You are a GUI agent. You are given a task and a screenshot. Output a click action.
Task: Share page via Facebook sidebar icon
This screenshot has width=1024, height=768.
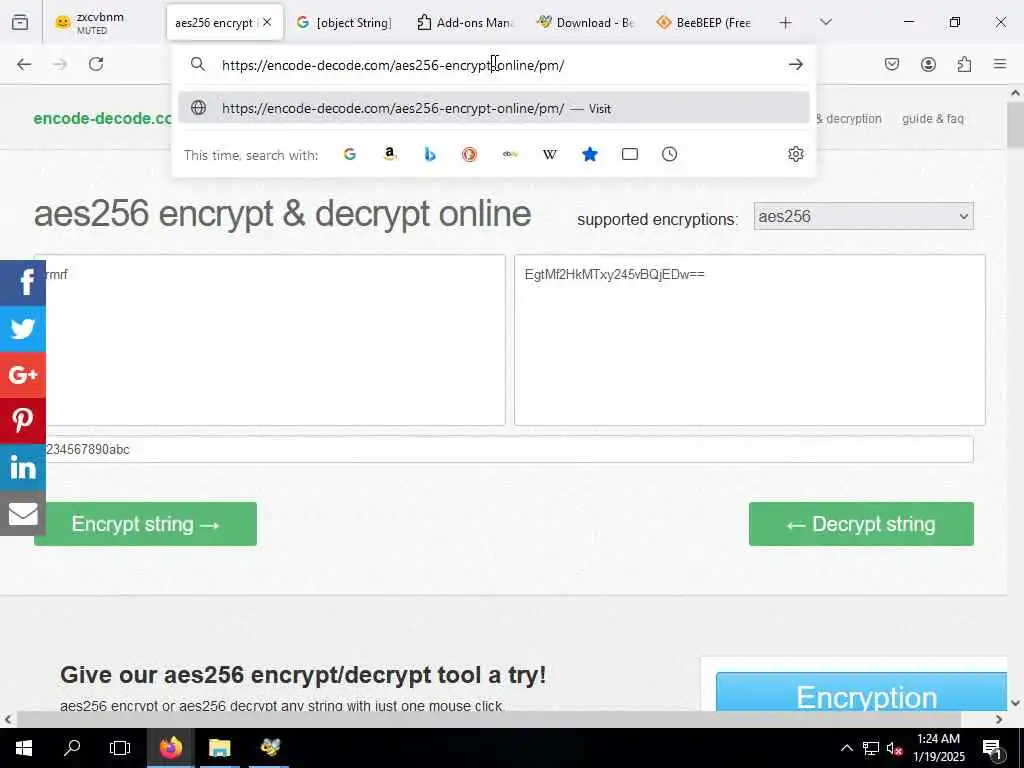23,283
